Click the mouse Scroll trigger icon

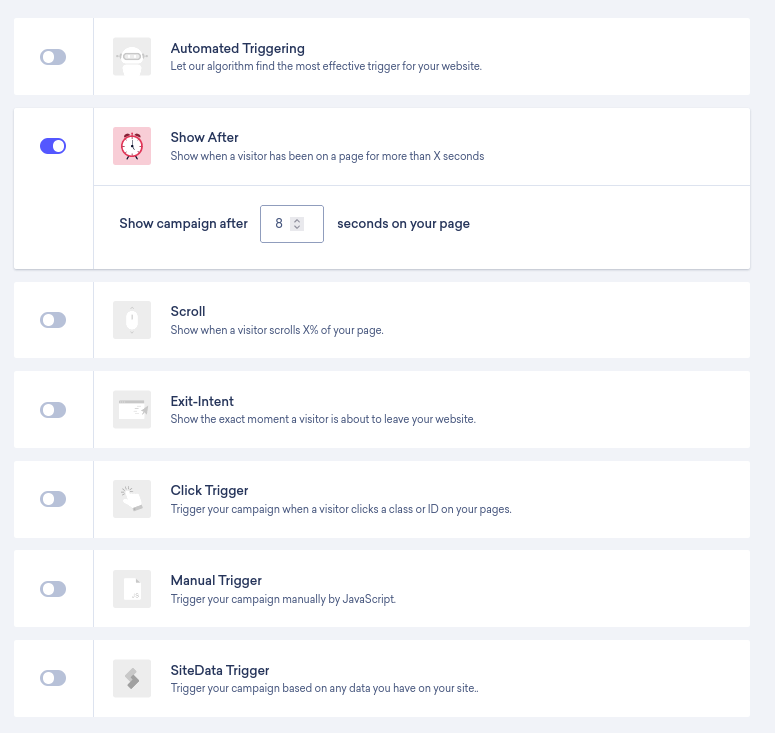[x=132, y=320]
